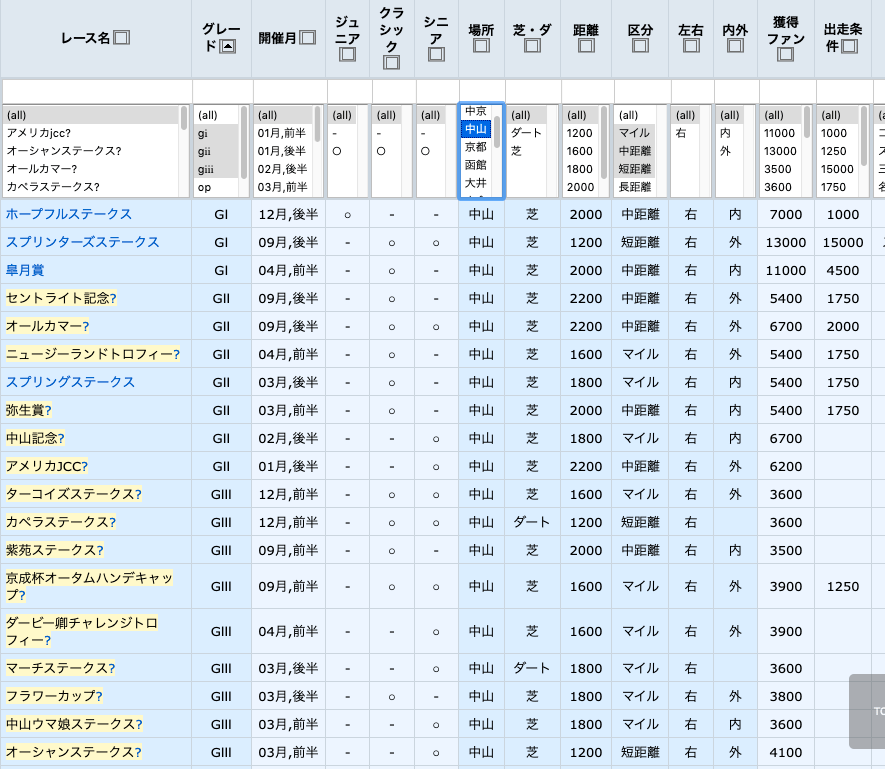Click the filter icon in the ジュニア header
Viewport: 885px width, 769px height.
coord(347,56)
